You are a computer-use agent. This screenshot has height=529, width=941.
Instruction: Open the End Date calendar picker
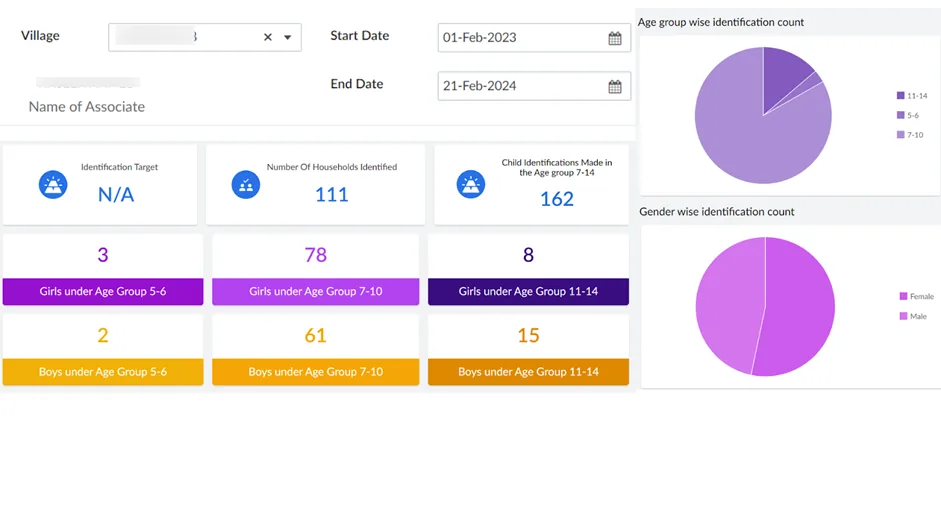[x=615, y=86]
